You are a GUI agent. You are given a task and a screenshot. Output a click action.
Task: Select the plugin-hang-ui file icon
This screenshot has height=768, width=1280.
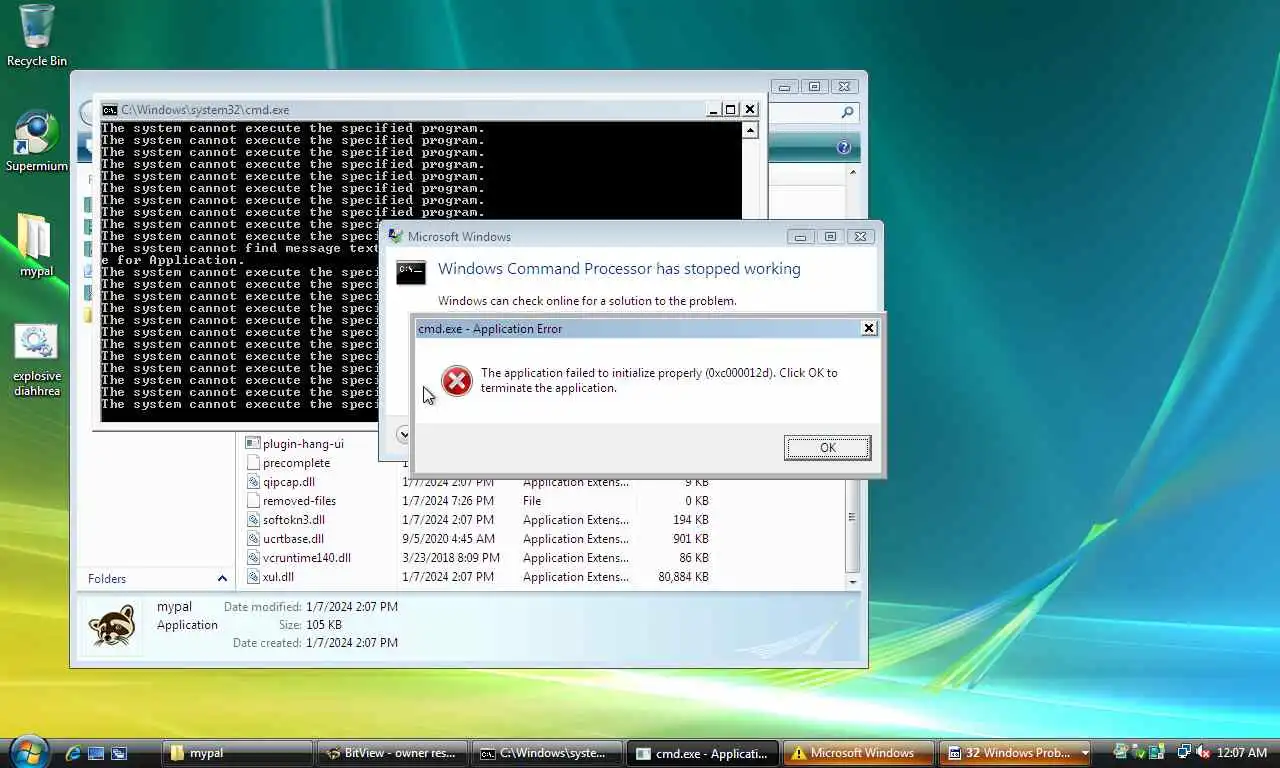pyautogui.click(x=253, y=443)
